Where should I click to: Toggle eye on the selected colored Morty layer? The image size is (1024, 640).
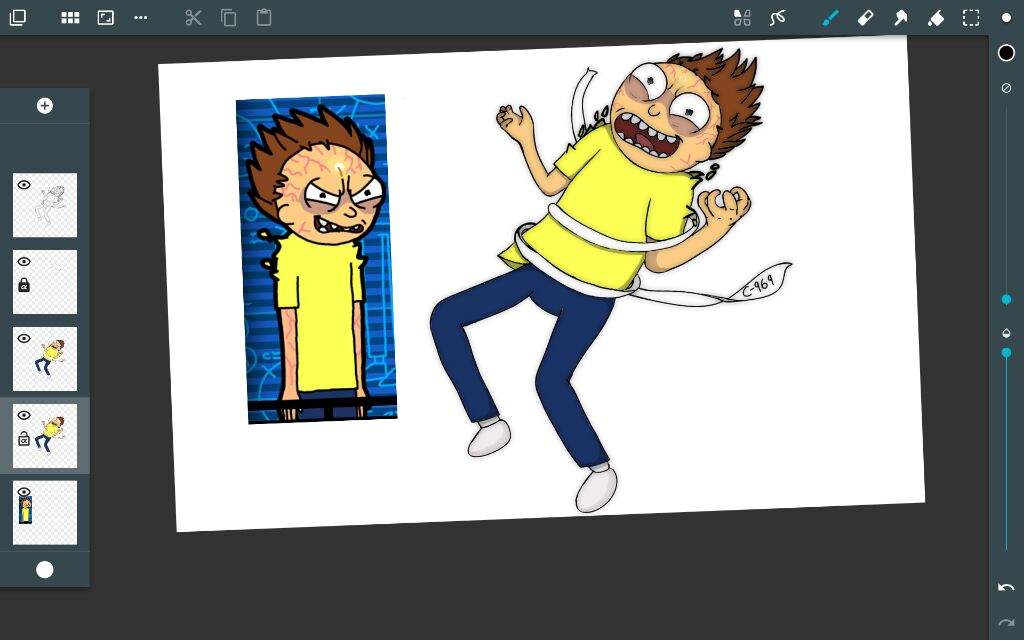tap(24, 415)
